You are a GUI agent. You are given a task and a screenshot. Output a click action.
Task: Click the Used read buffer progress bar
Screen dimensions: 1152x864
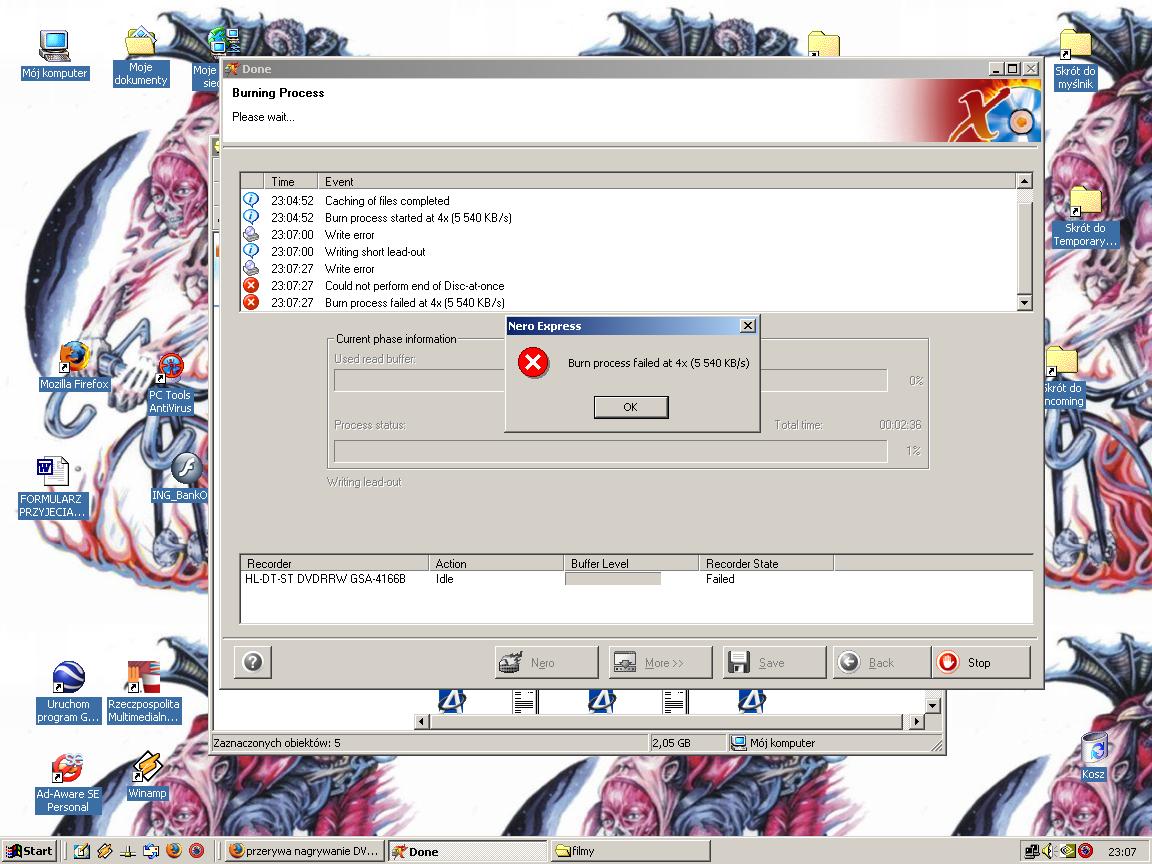point(610,381)
